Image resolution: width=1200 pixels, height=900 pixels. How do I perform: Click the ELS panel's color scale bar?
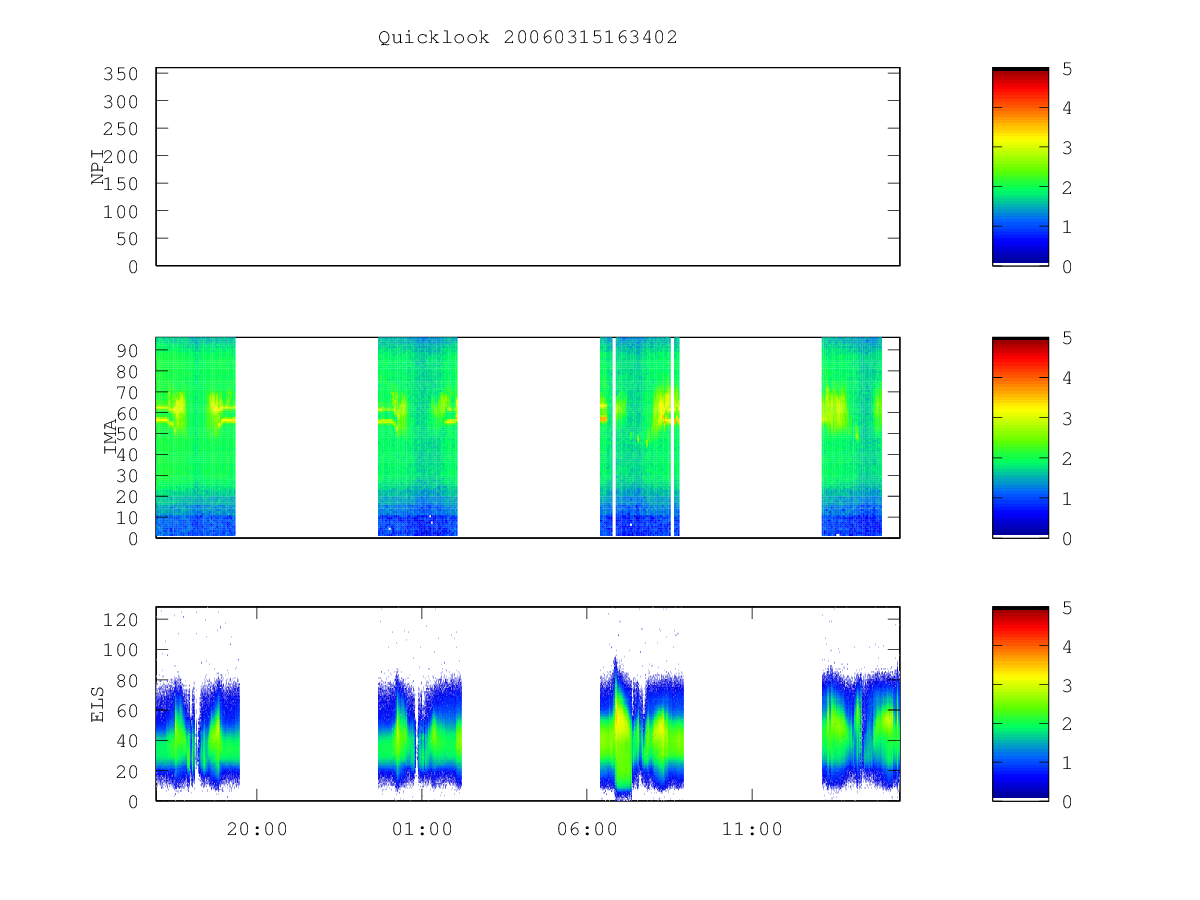tap(1020, 704)
